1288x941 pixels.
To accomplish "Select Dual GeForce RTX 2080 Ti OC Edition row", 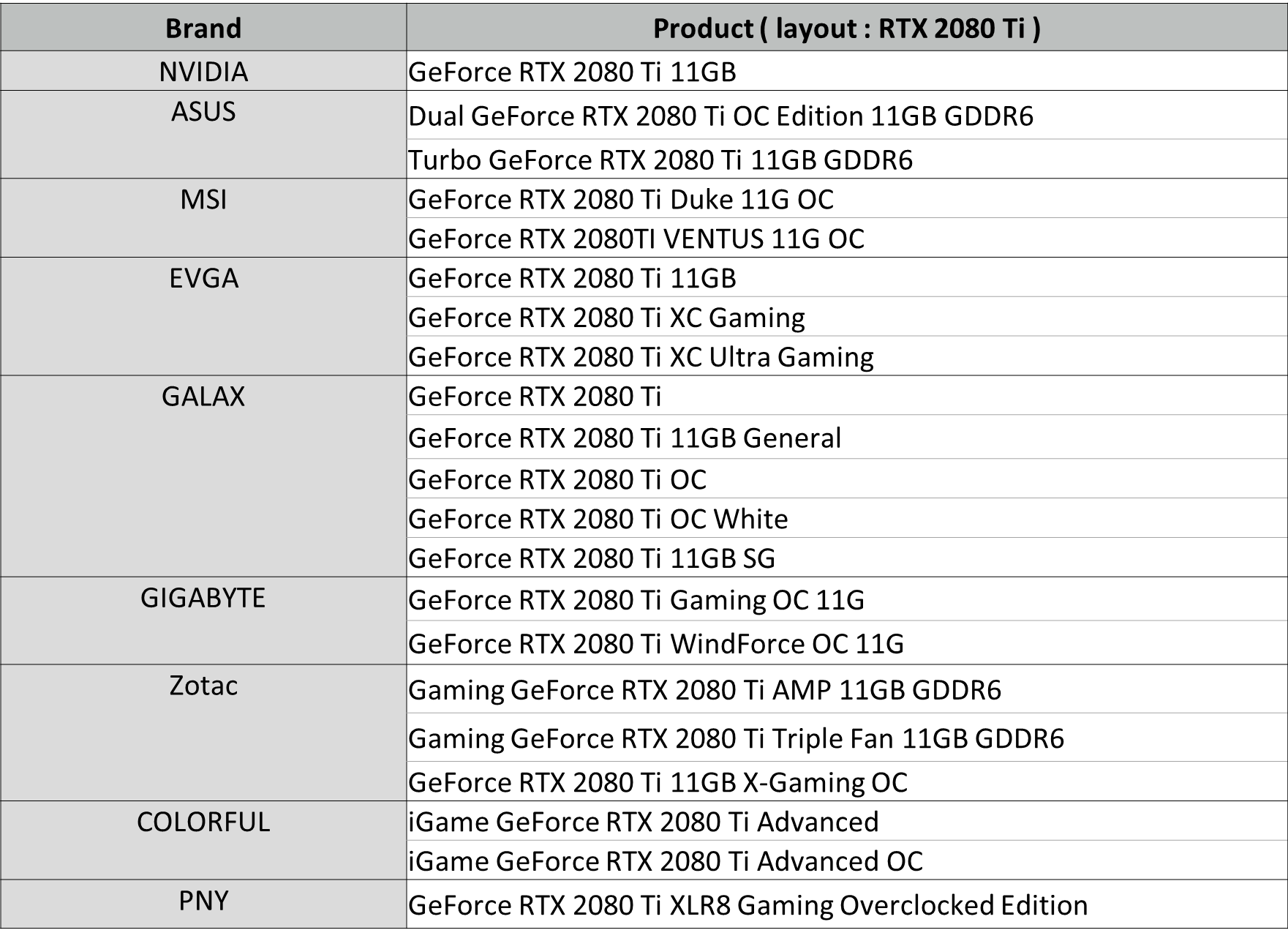I will tap(847, 116).
